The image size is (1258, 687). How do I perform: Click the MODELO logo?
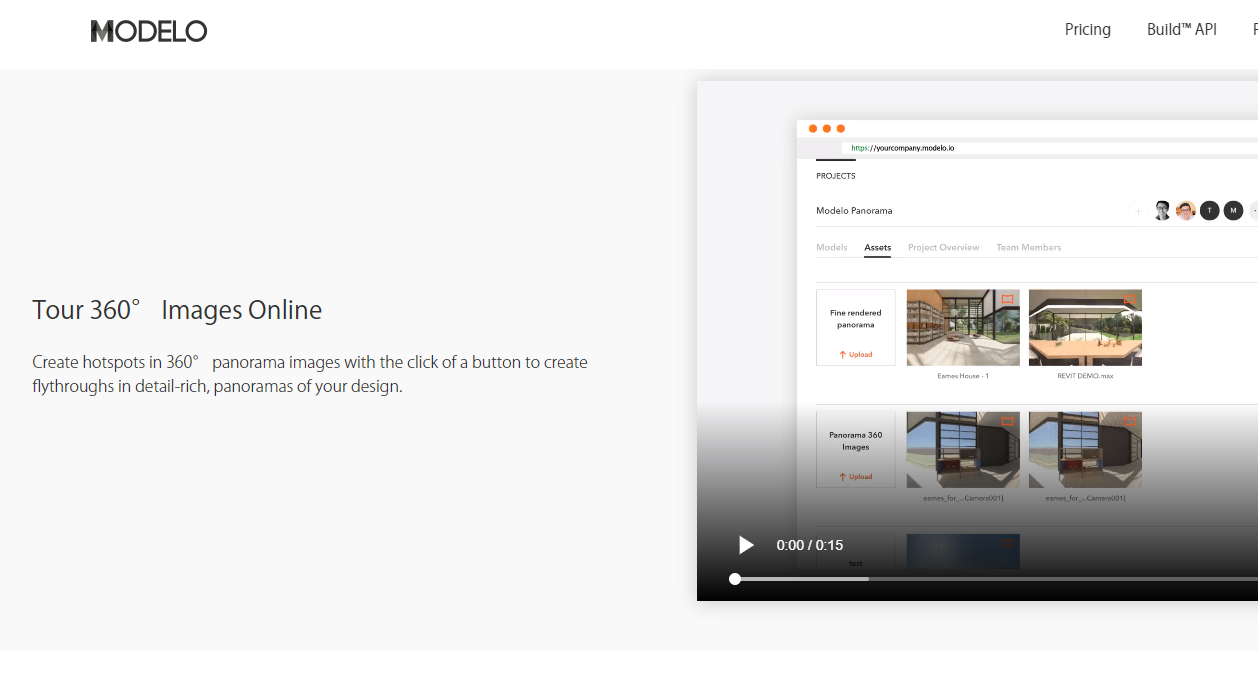pos(149,31)
